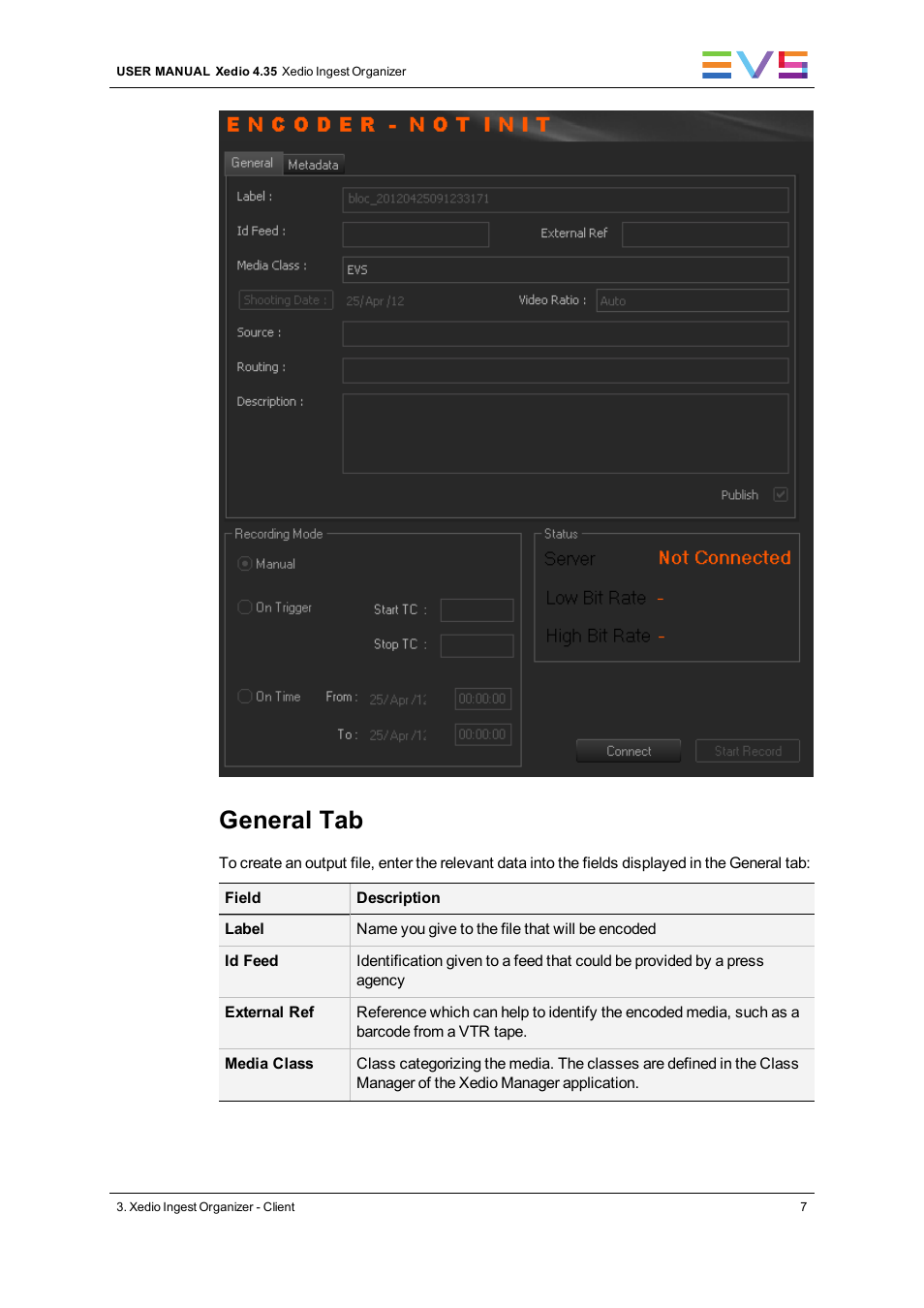Image resolution: width=924 pixels, height=1308 pixels.
Task: Click the Routing field
Action: [565, 370]
